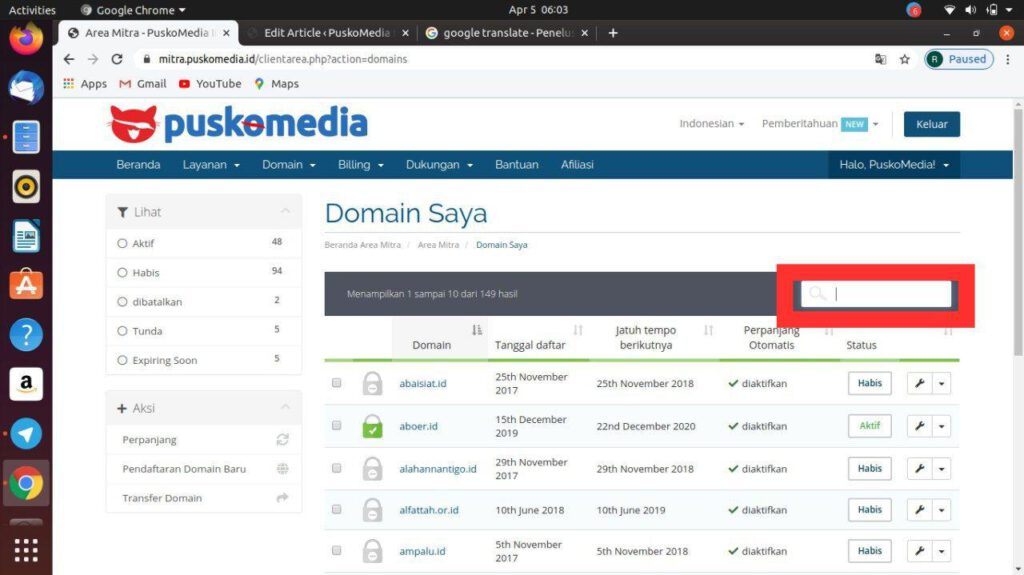Click the green lock icon for aboer.id
This screenshot has width=1024, height=575.
(372, 426)
